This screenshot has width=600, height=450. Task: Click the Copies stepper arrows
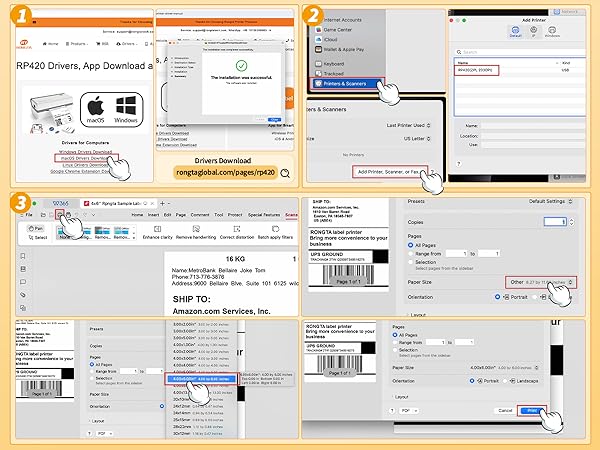click(571, 222)
